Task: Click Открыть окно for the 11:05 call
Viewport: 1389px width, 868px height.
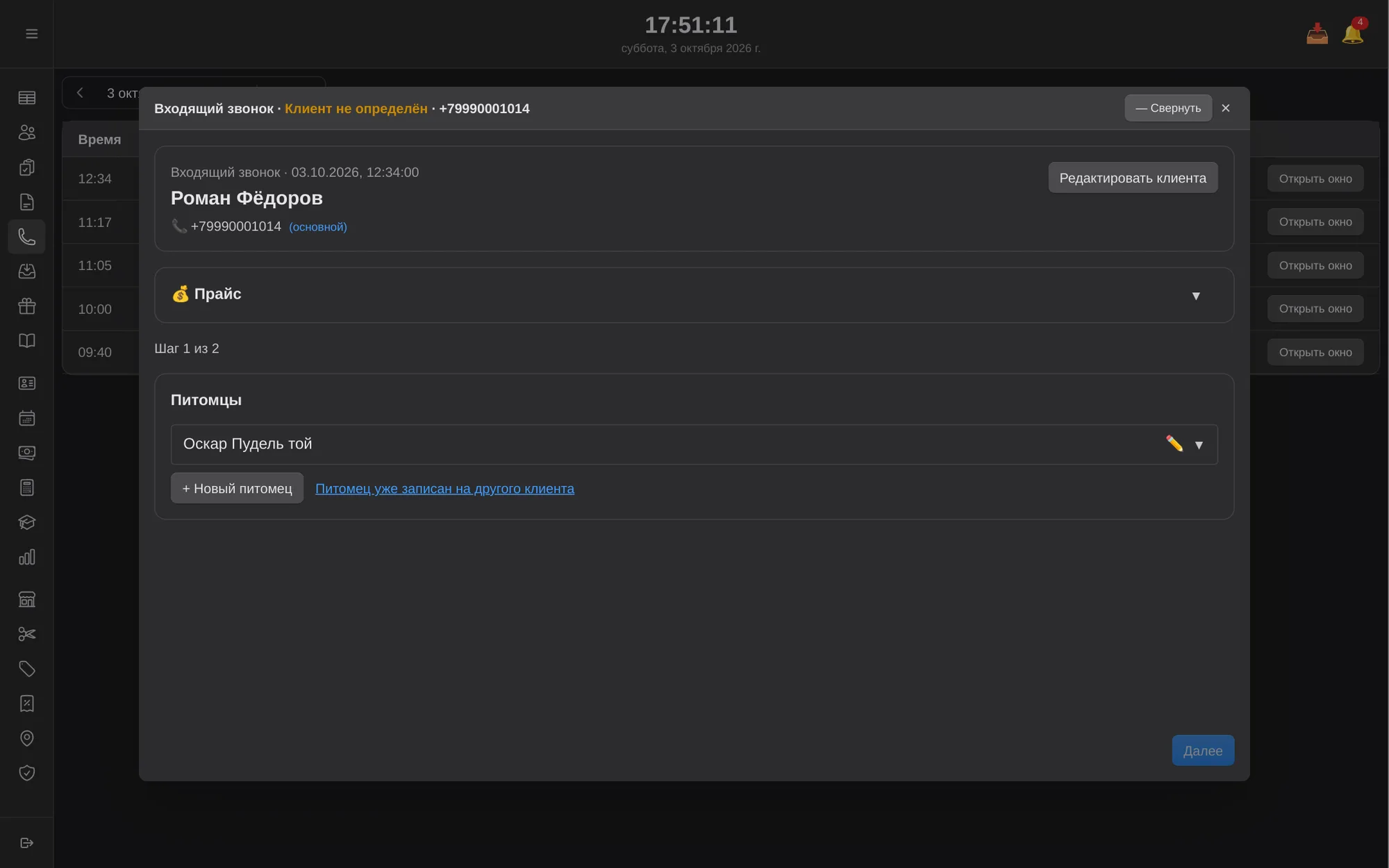Action: click(x=1315, y=265)
